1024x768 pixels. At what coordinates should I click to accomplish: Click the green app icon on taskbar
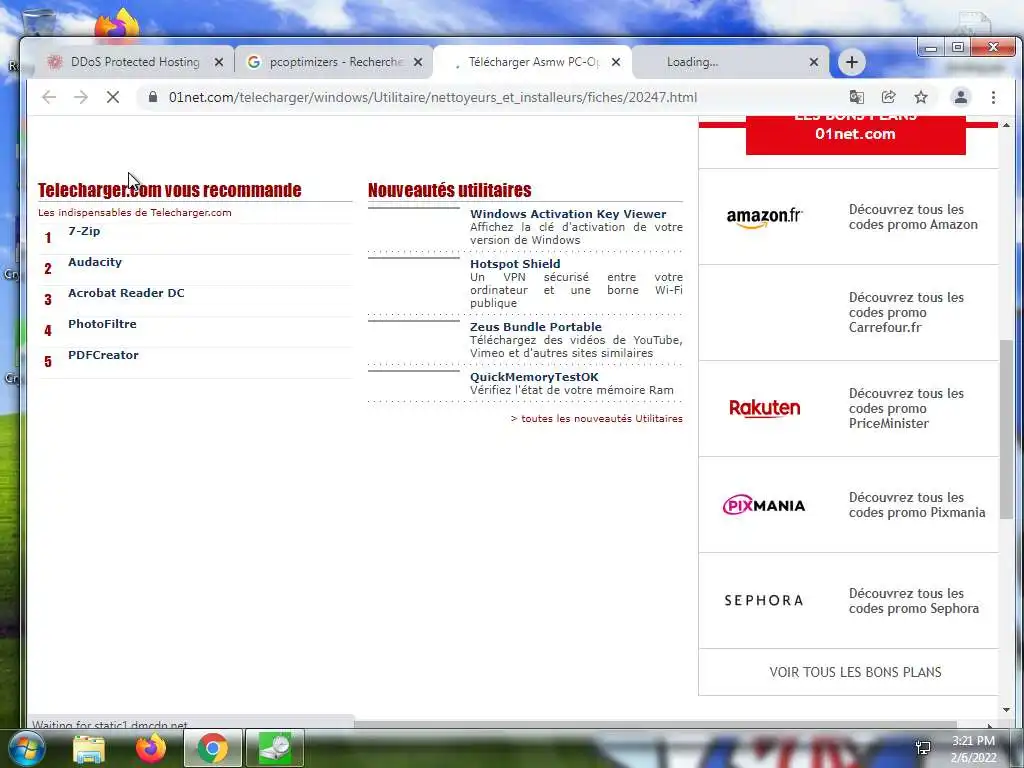(x=275, y=748)
